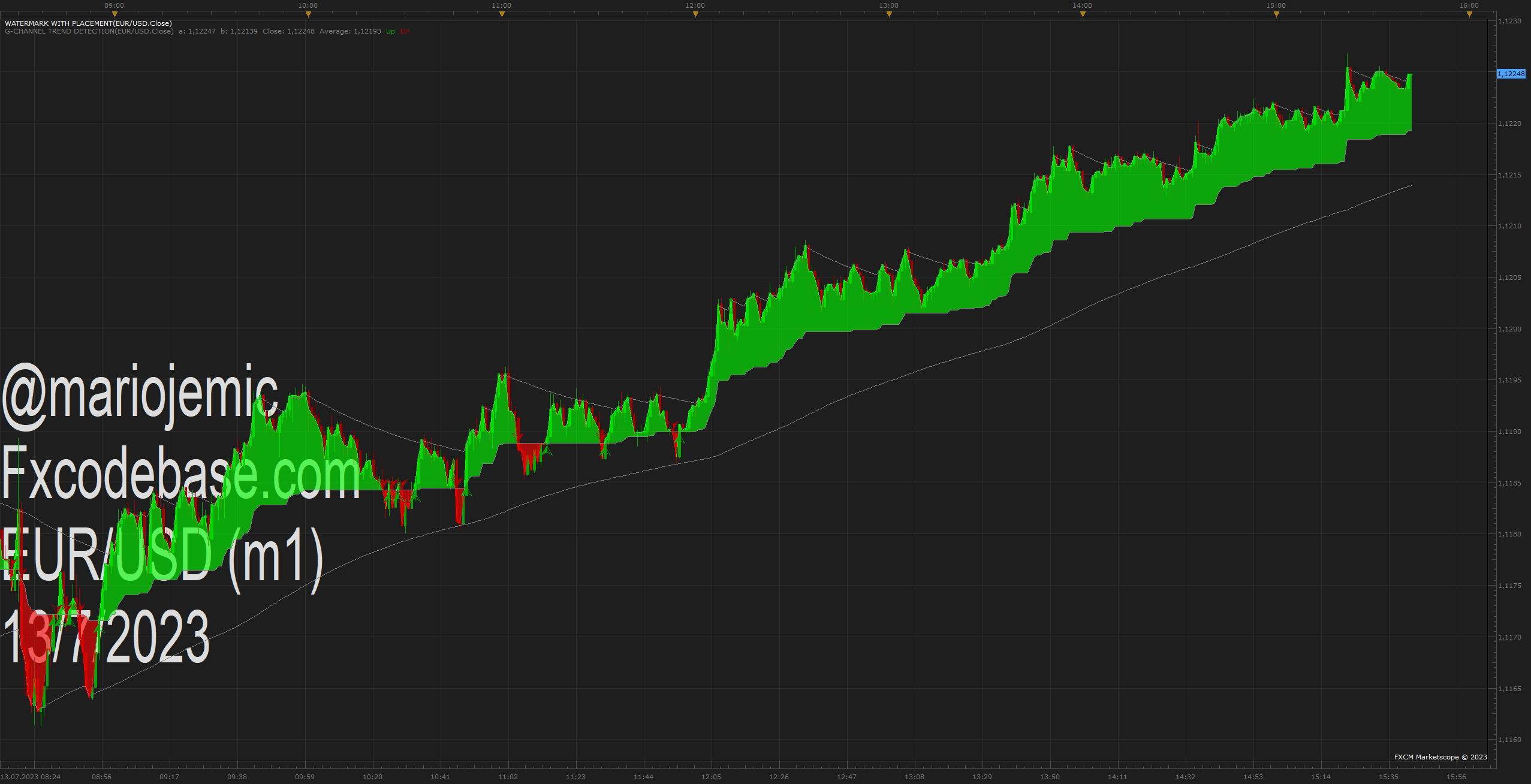The height and width of the screenshot is (784, 1531).
Task: Click the 1,1160 price axis label
Action: (x=1509, y=740)
